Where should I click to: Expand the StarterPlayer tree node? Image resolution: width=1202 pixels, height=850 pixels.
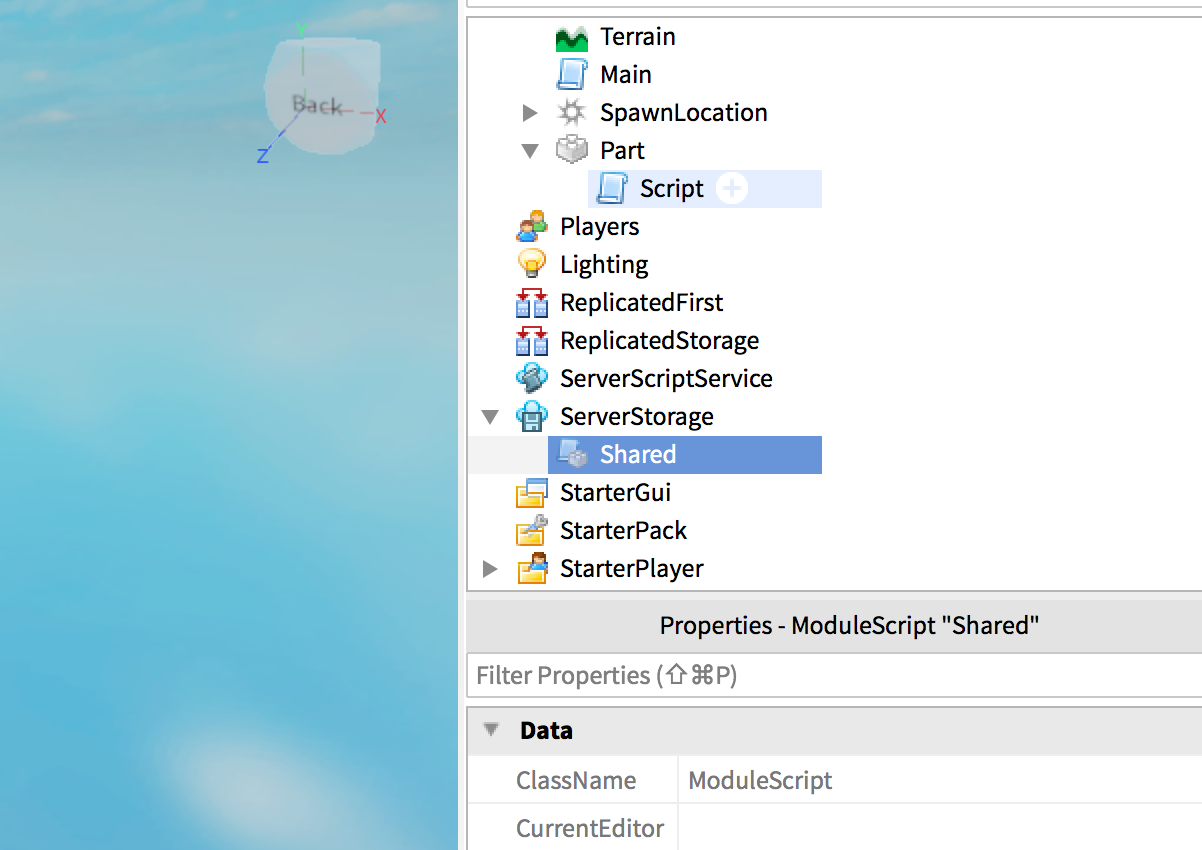click(490, 569)
